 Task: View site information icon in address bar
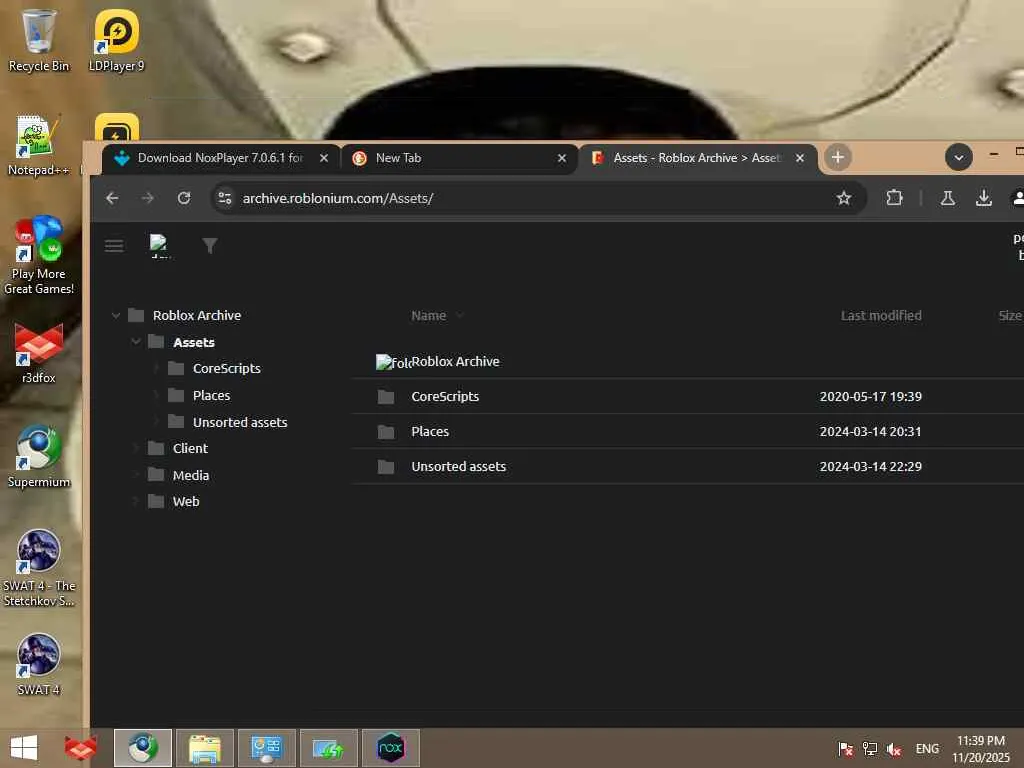click(x=225, y=198)
